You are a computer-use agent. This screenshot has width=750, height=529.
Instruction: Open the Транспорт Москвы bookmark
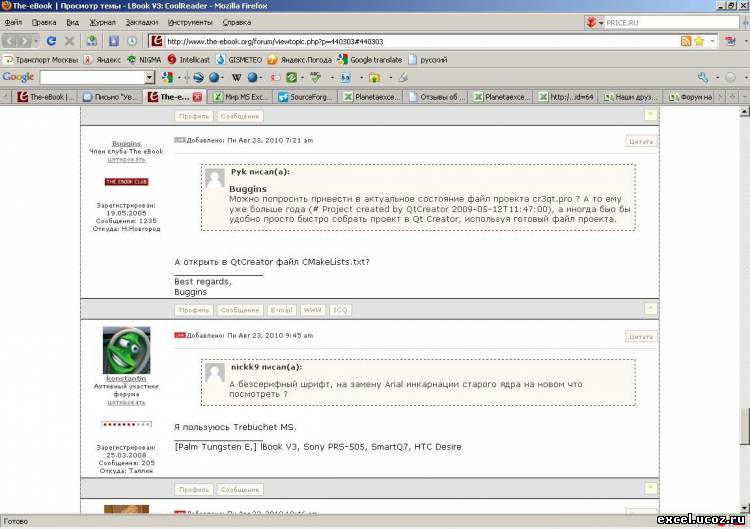(41, 60)
